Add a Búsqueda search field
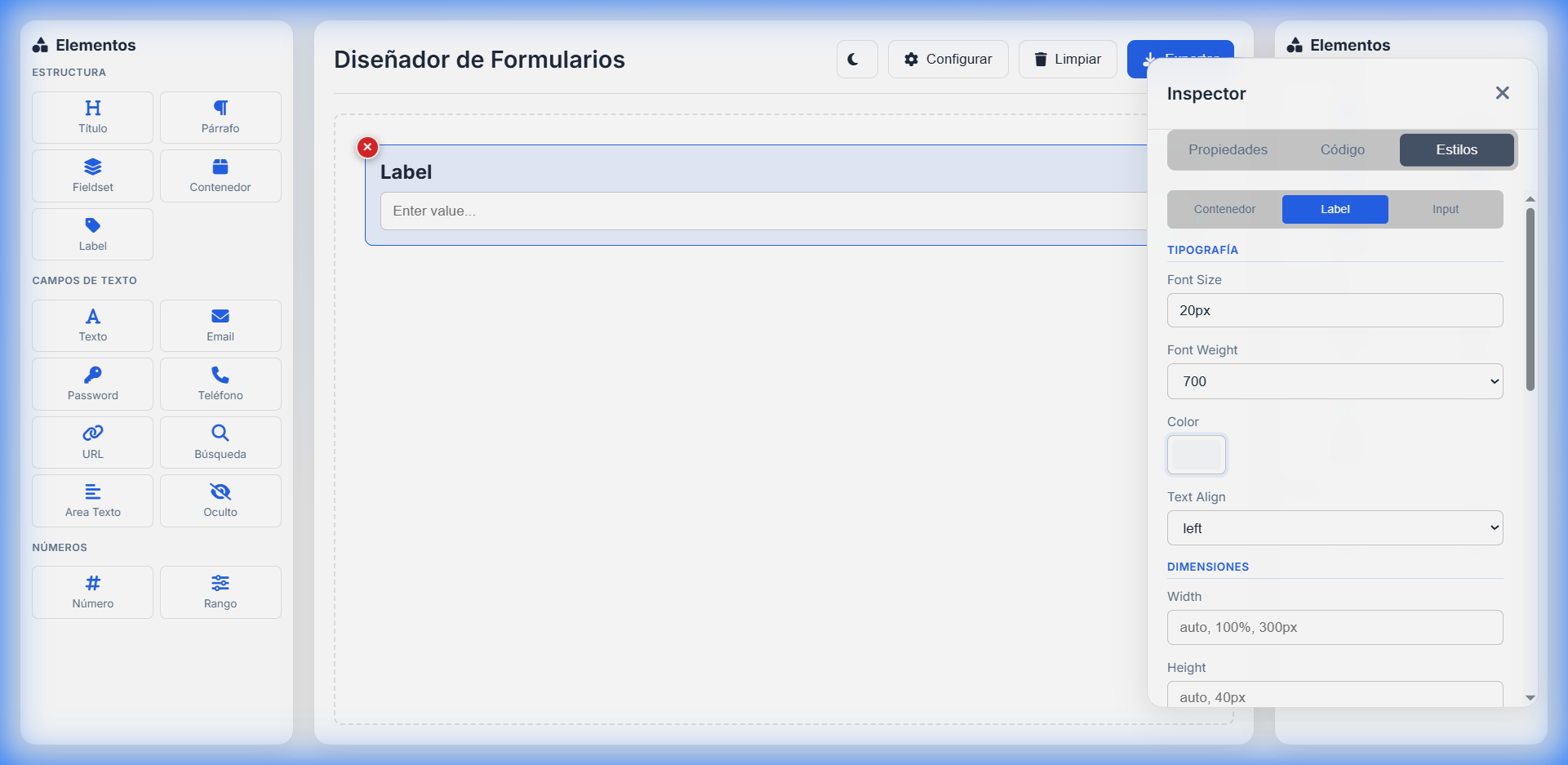This screenshot has width=1568, height=765. click(220, 443)
